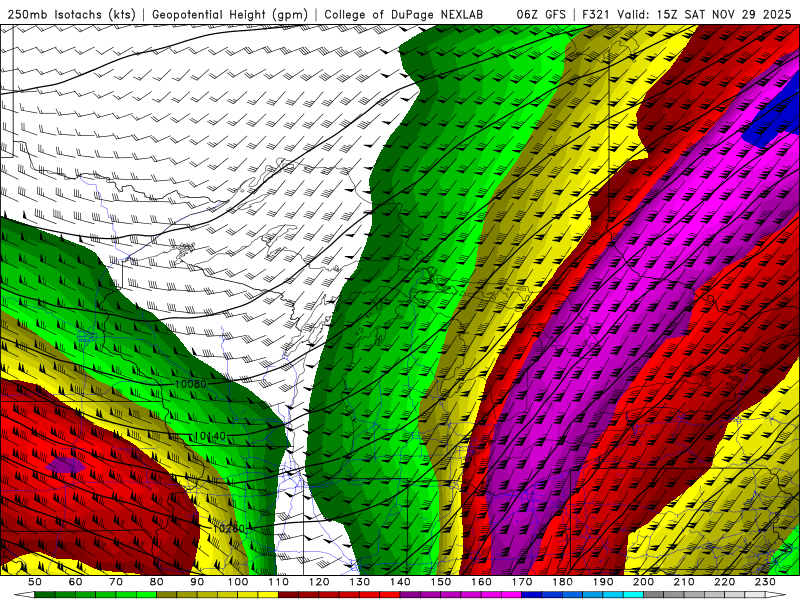The width and height of the screenshot is (800, 600).
Task: Click the "College of DuPage NEXLAB" label
Action: [403, 14]
